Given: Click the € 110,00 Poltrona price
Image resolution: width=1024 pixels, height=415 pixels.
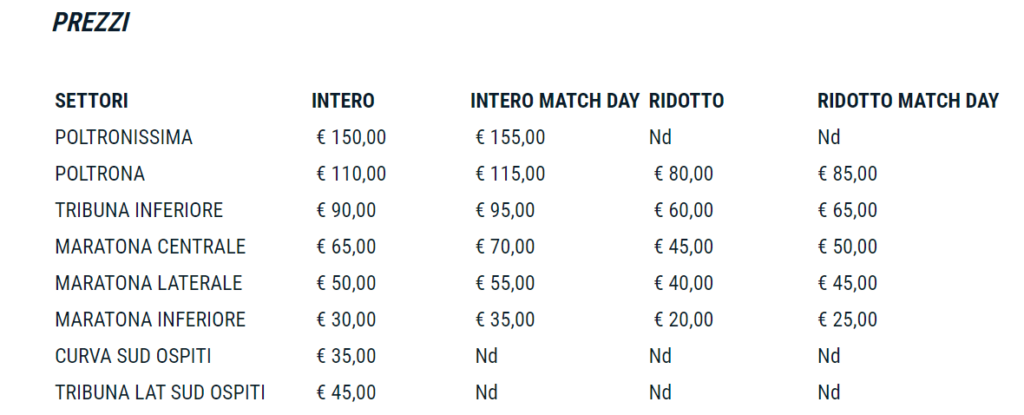Looking at the screenshot, I should [351, 174].
